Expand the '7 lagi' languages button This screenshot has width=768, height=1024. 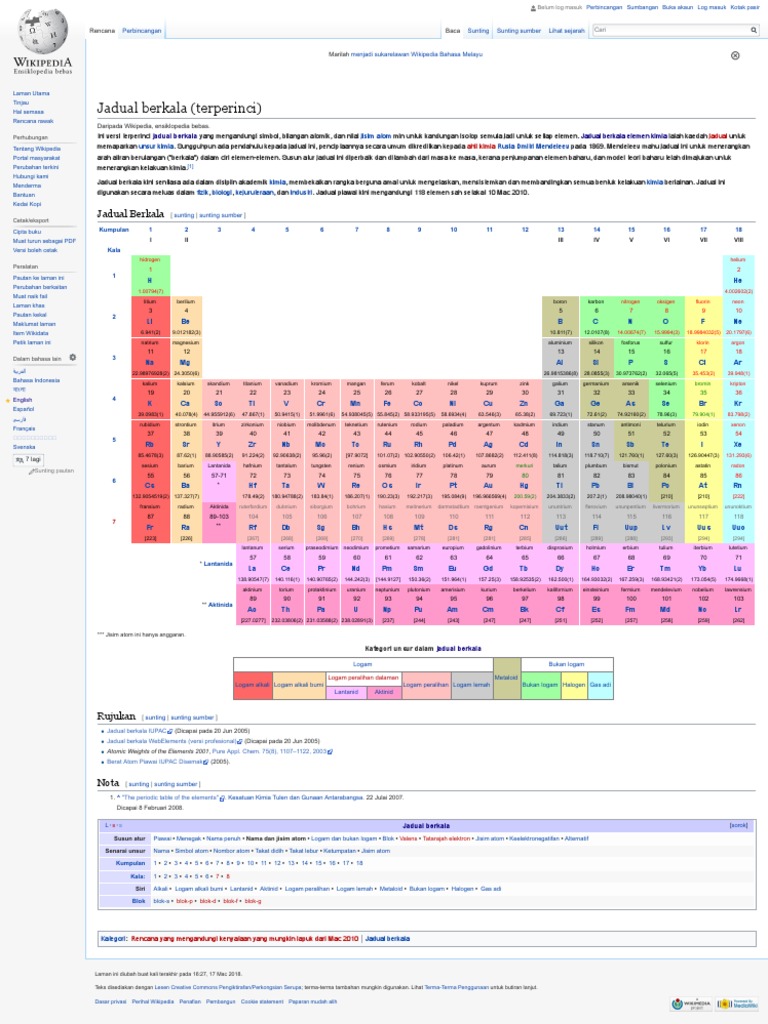(x=28, y=460)
